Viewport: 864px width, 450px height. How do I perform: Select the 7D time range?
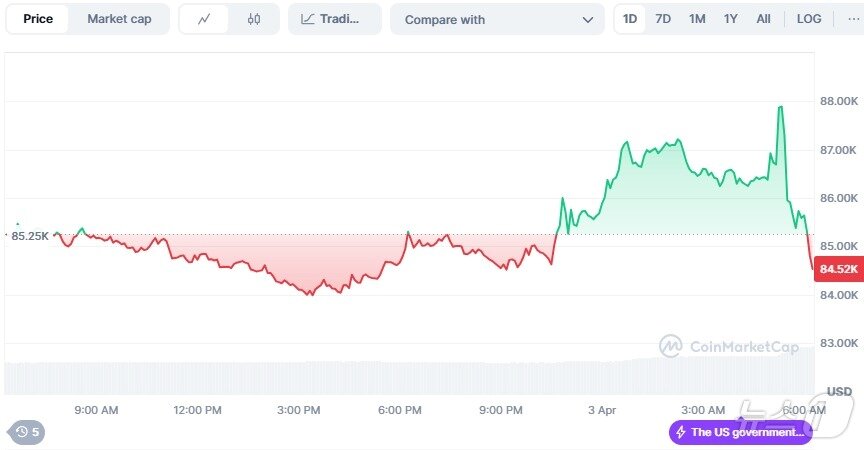coord(663,19)
